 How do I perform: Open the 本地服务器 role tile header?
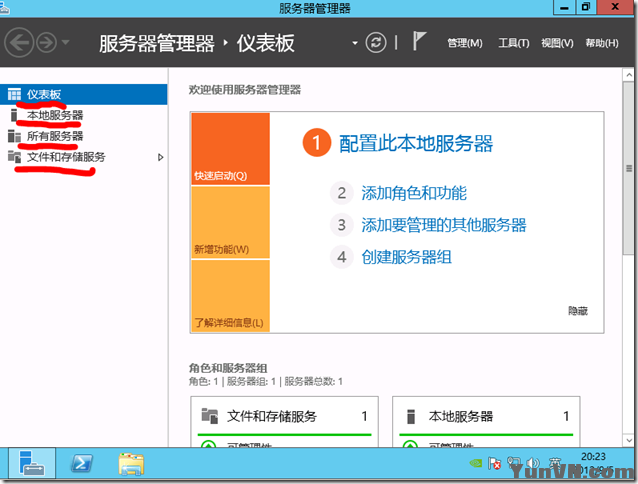tap(486, 416)
